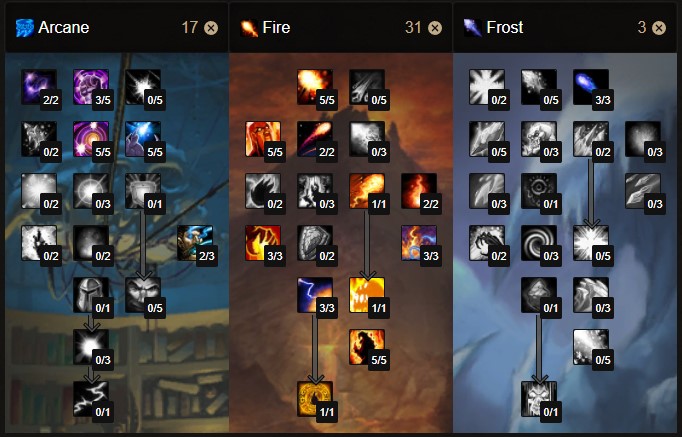Choose the flaming hand Fire talent 3/3
The width and height of the screenshot is (682, 437).
coord(263,243)
